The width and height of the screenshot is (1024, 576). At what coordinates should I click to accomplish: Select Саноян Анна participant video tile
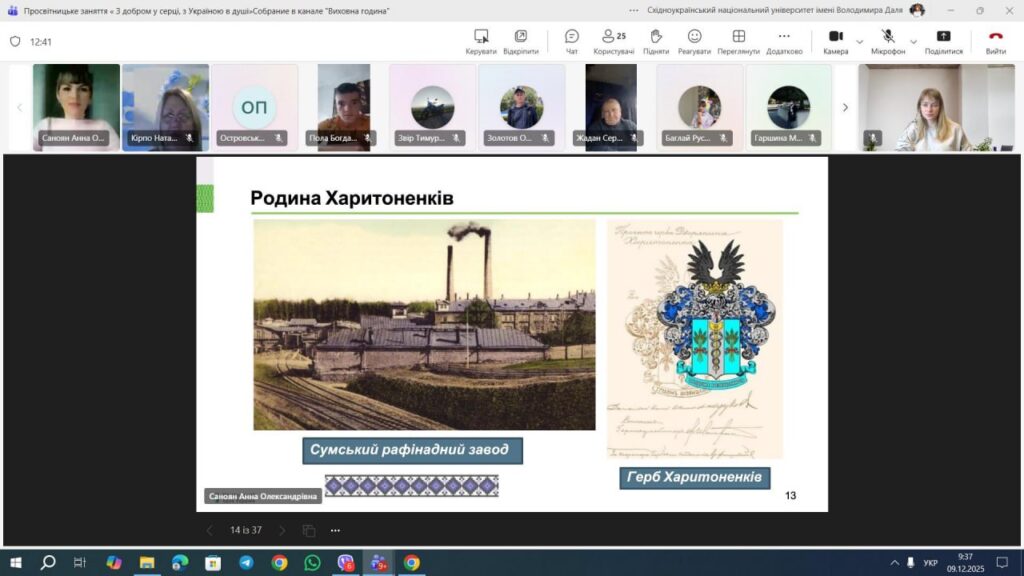(76, 107)
